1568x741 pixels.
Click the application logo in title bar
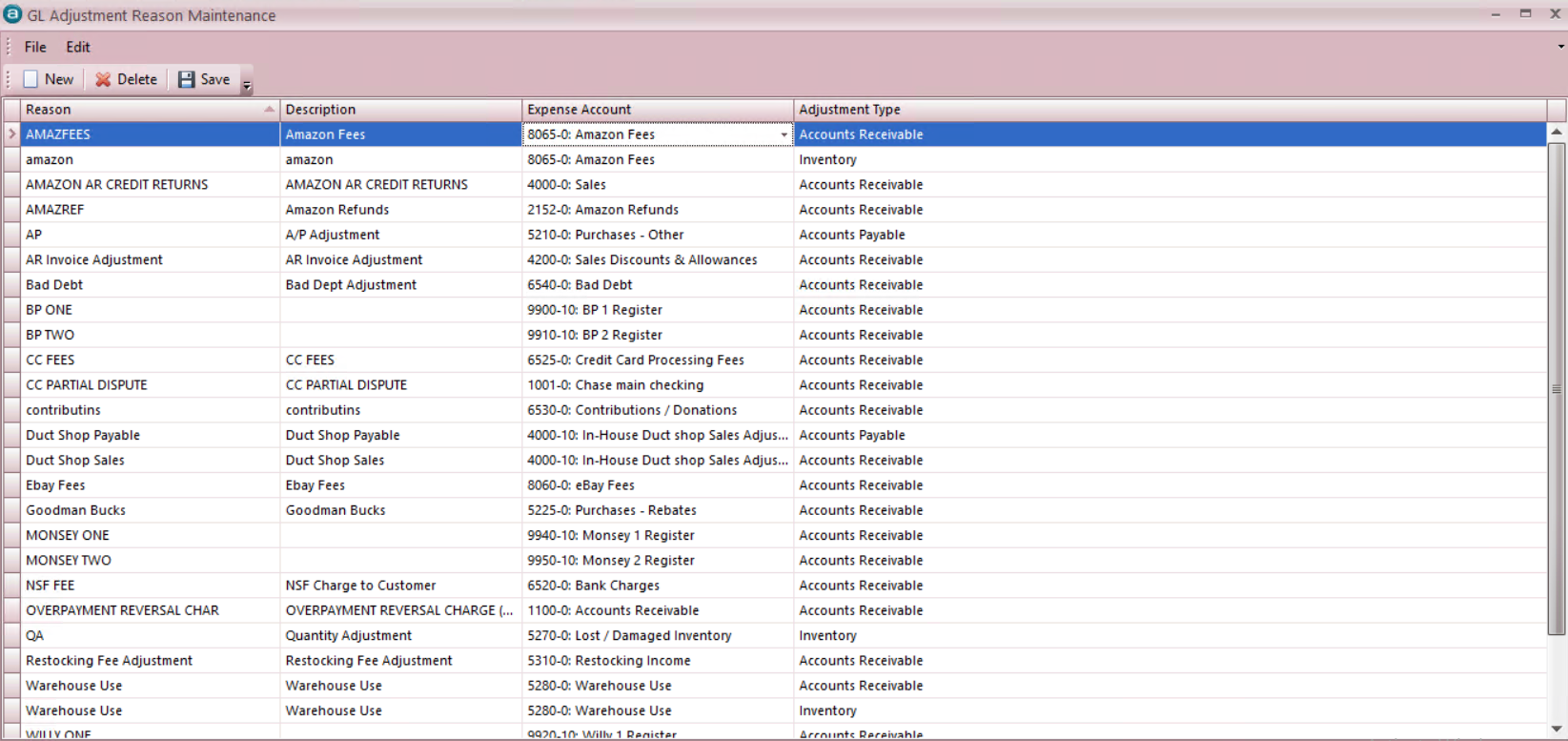[12, 14]
